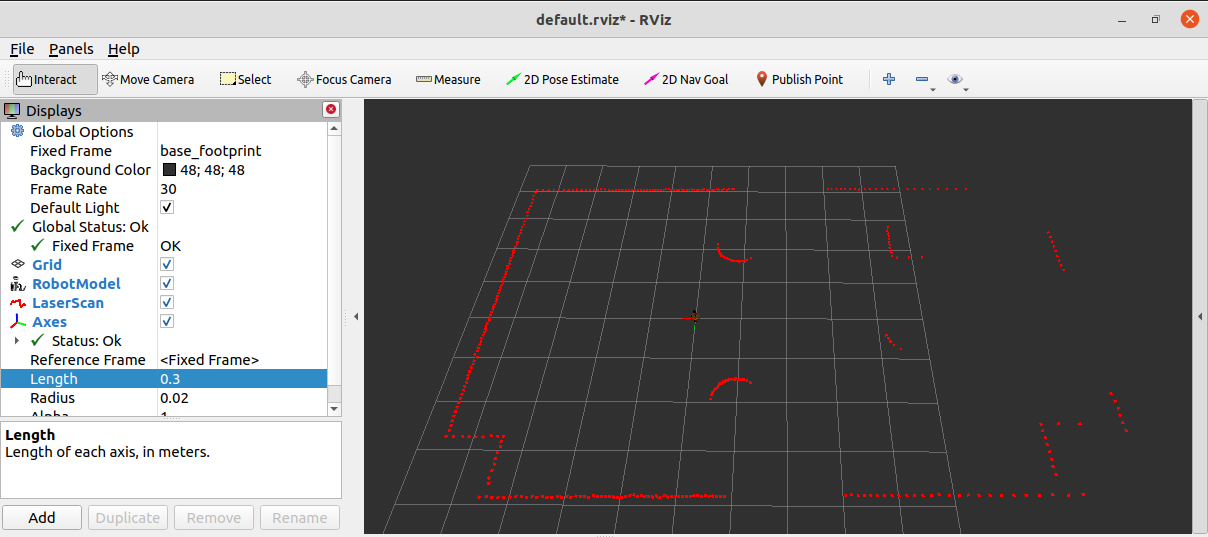
Task: Click the Add display button
Action: click(42, 517)
